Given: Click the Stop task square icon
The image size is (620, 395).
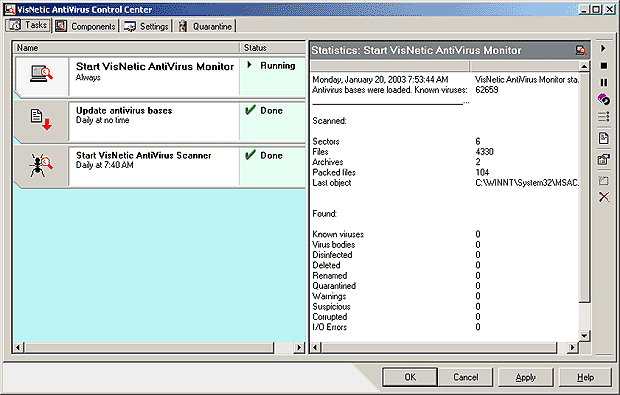Looking at the screenshot, I should click(x=603, y=66).
